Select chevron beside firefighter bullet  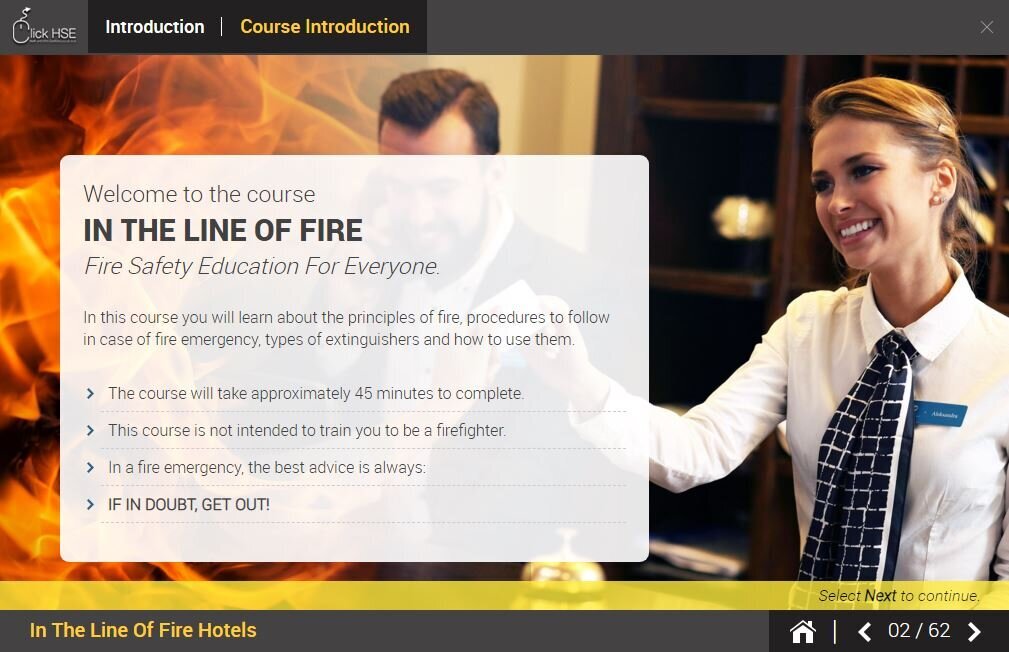pyautogui.click(x=90, y=431)
